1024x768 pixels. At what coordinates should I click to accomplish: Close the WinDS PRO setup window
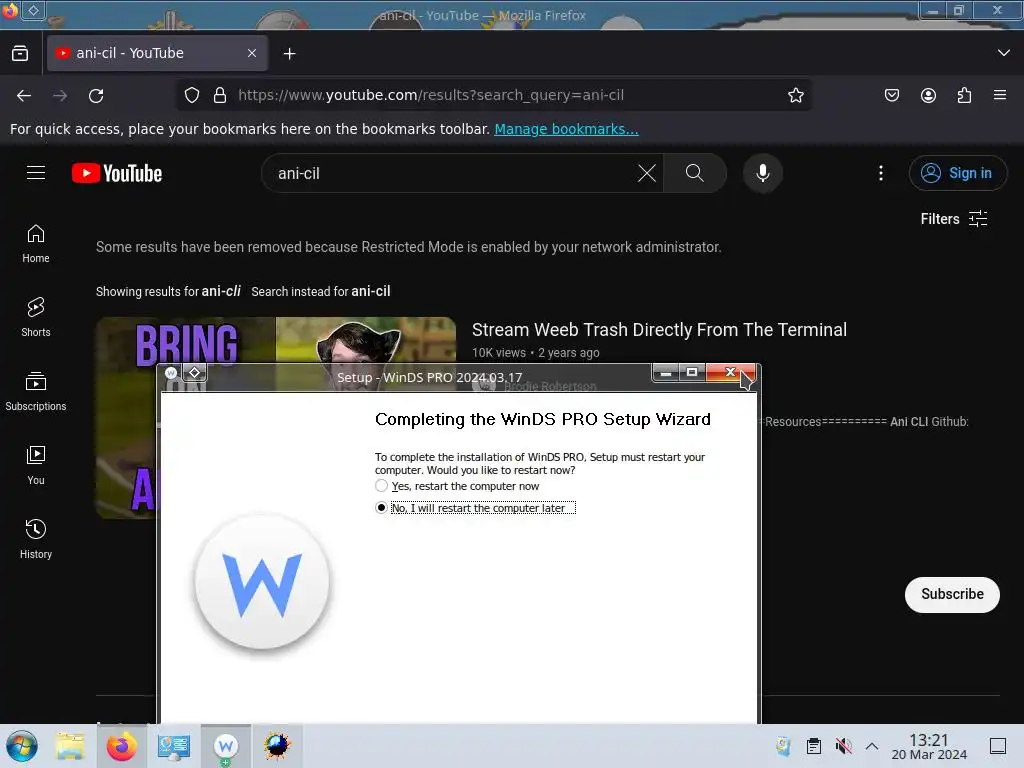731,372
